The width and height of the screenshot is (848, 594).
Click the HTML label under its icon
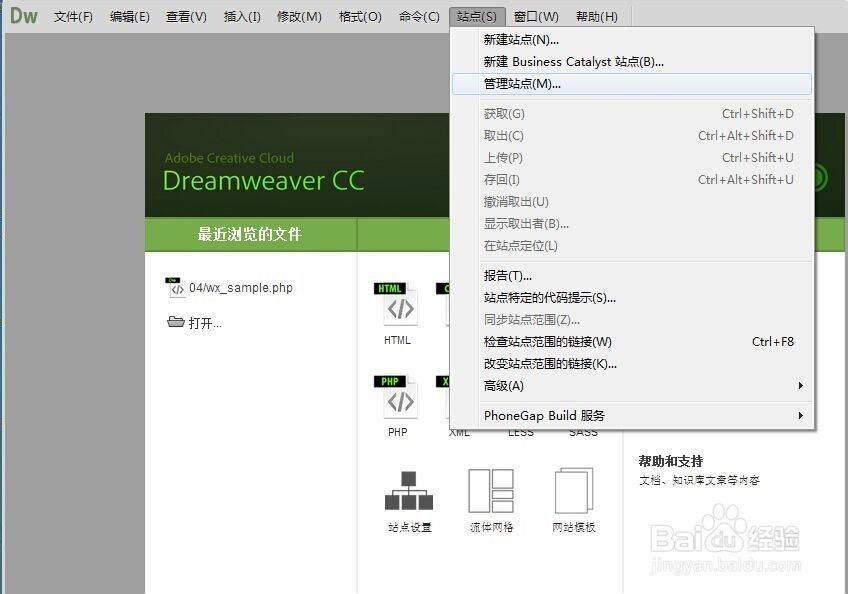tap(398, 340)
